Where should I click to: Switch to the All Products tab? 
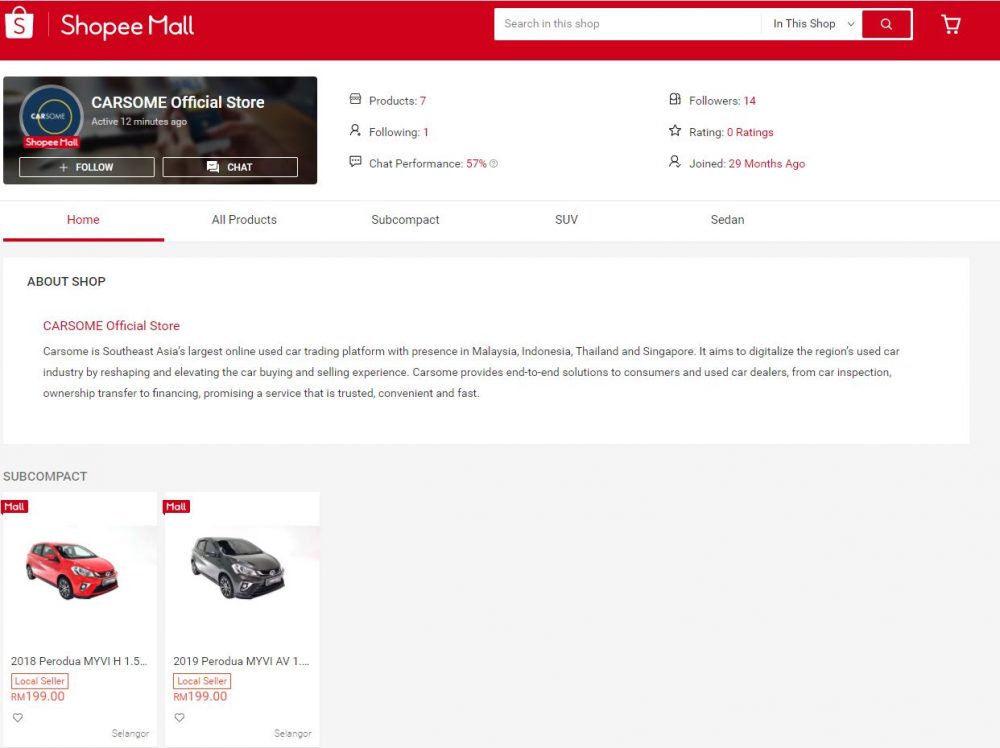(x=244, y=220)
